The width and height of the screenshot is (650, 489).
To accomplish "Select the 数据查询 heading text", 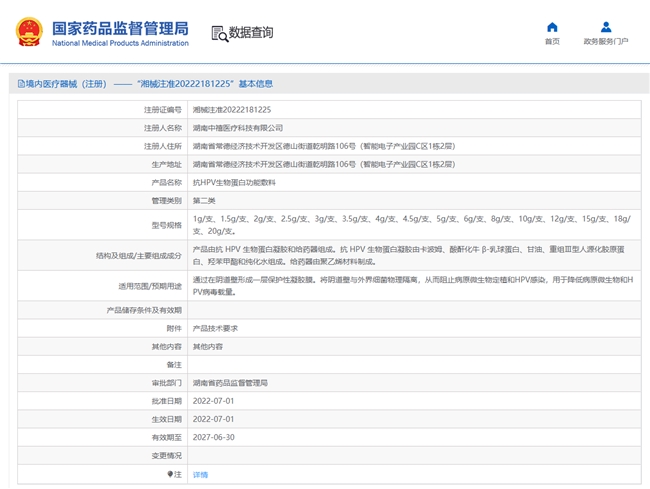I will (251, 33).
